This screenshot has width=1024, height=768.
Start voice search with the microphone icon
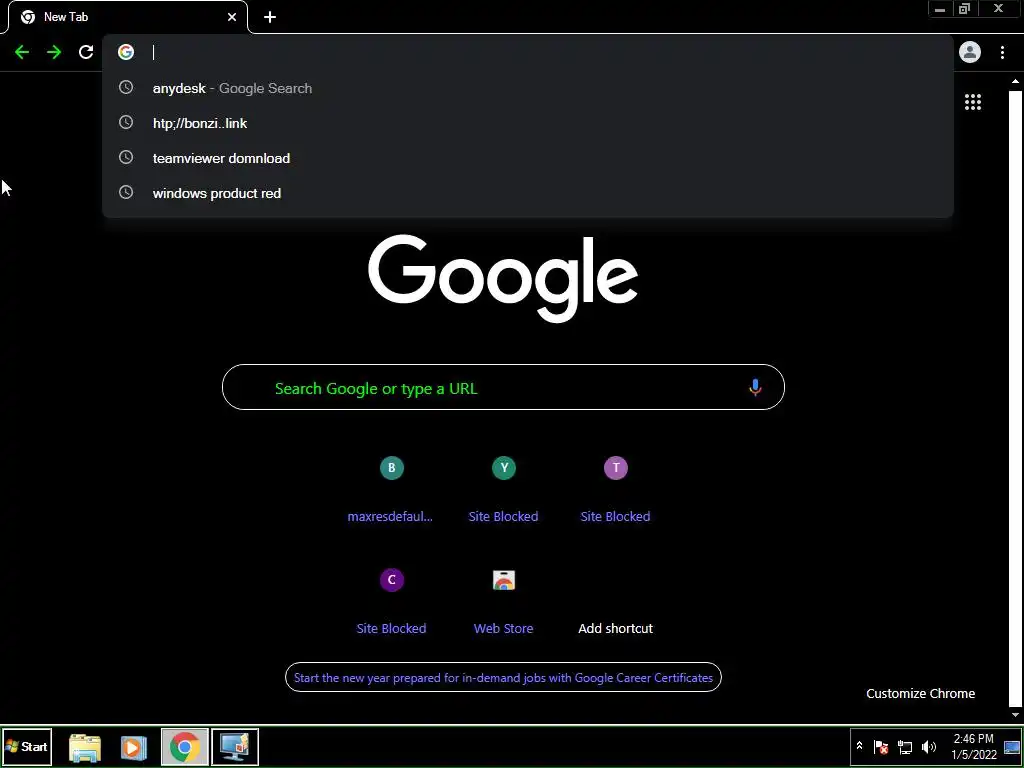point(755,387)
